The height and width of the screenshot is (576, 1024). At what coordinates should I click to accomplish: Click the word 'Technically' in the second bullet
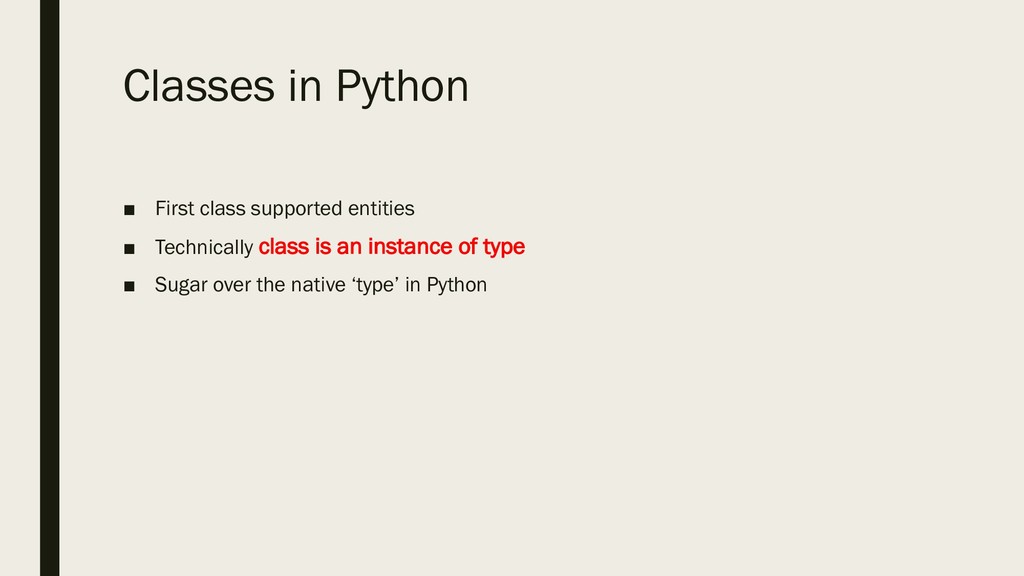pos(204,247)
